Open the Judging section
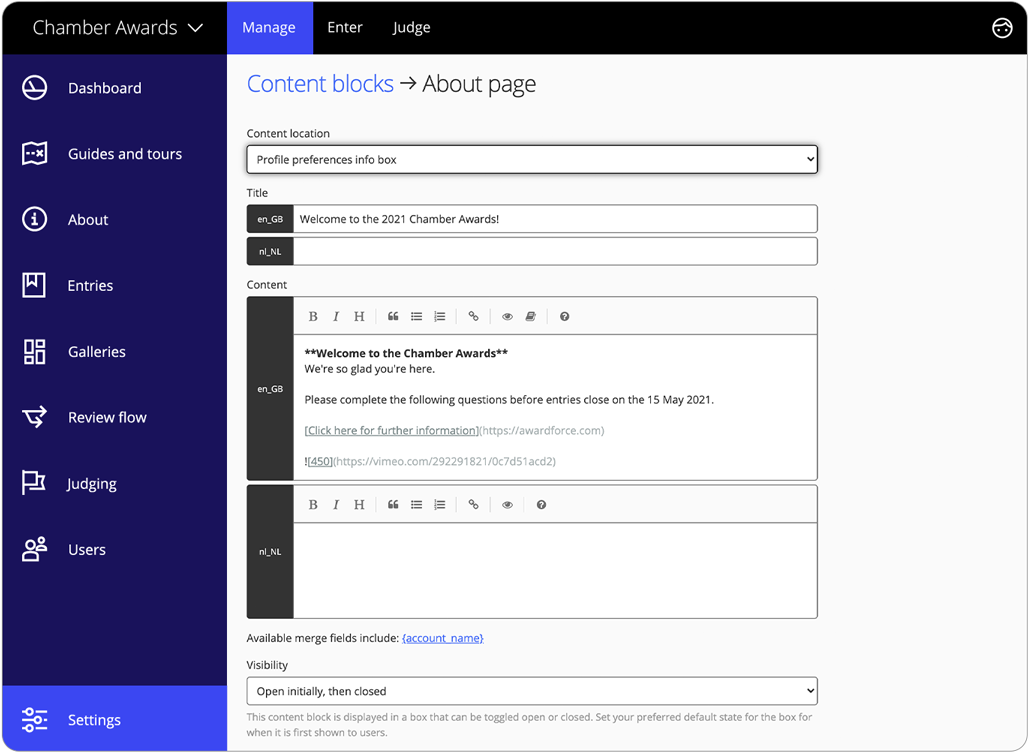 91,483
